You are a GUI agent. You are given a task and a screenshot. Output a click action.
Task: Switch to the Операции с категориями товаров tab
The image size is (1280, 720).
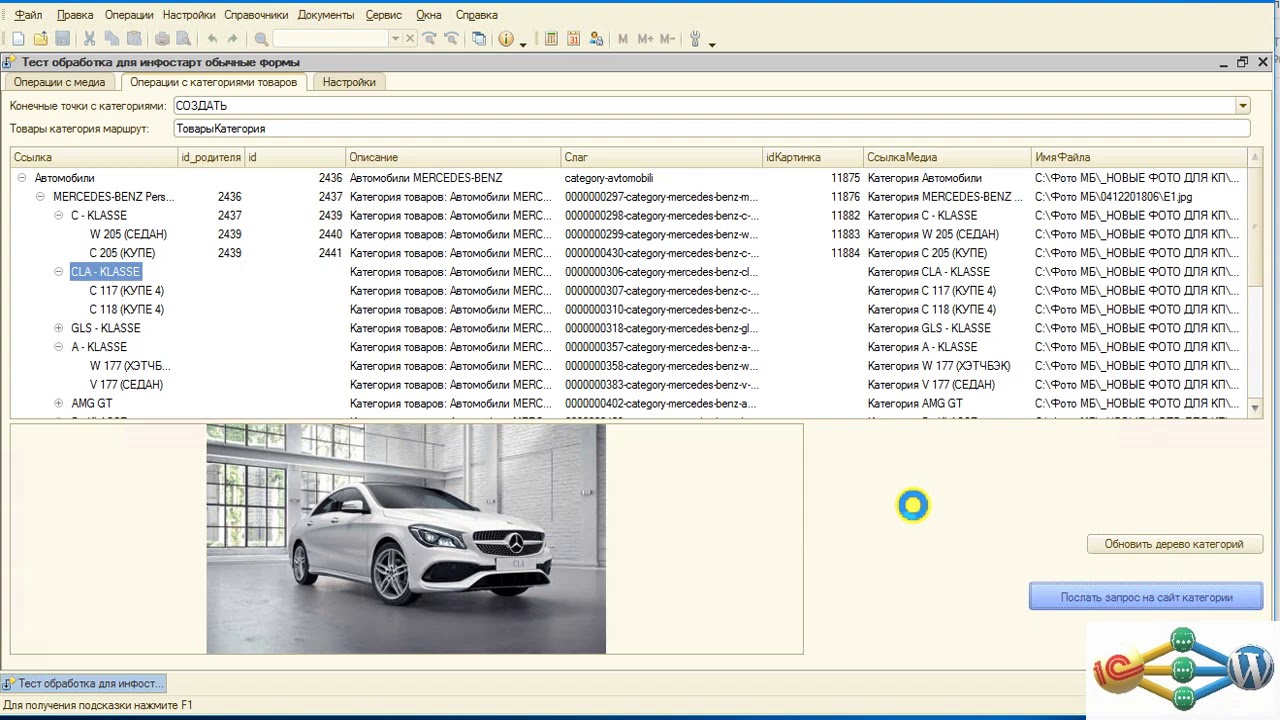tap(213, 82)
